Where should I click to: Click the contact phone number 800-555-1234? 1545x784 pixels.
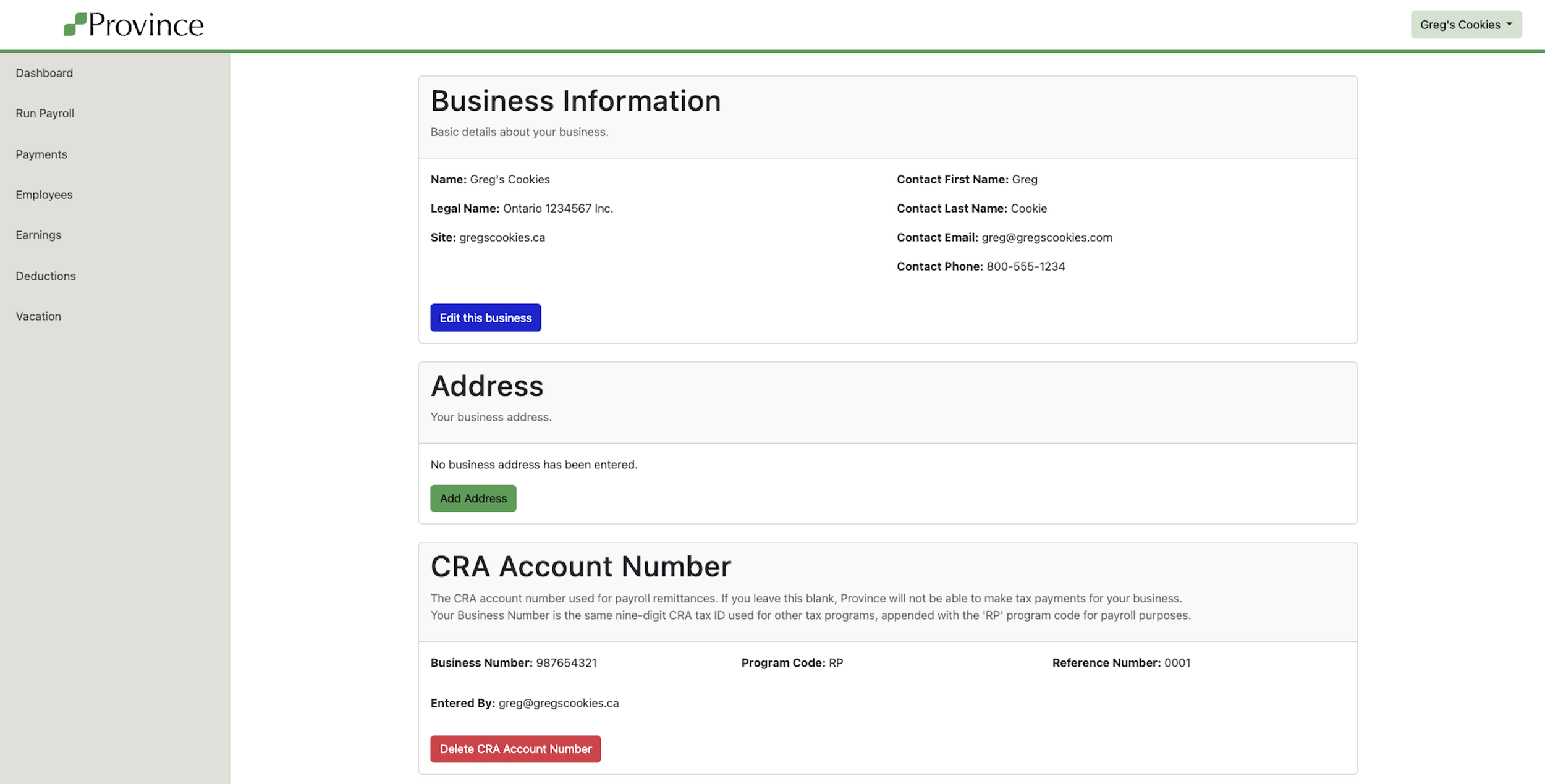click(1025, 266)
